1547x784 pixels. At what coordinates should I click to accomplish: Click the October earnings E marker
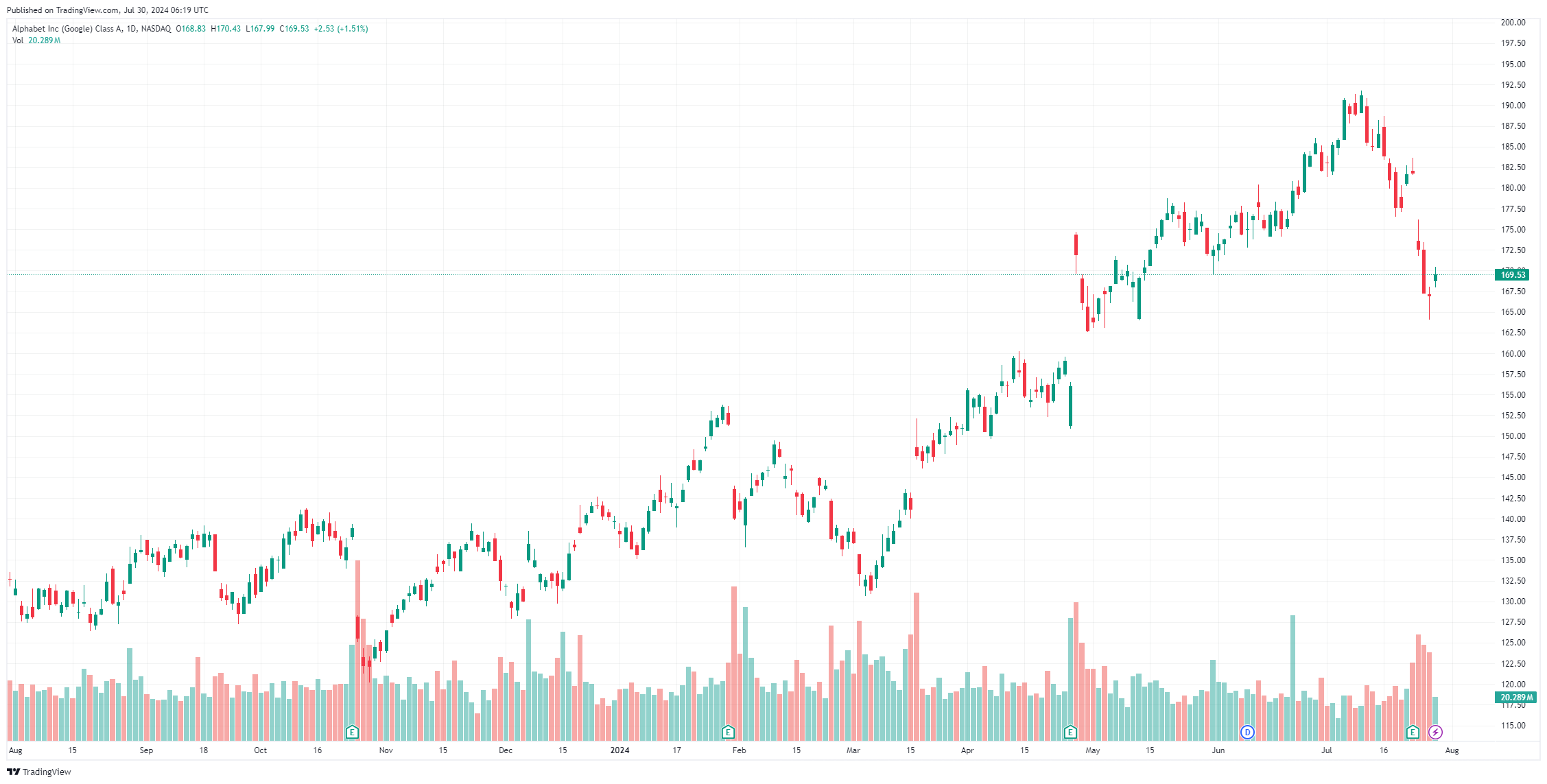point(352,732)
